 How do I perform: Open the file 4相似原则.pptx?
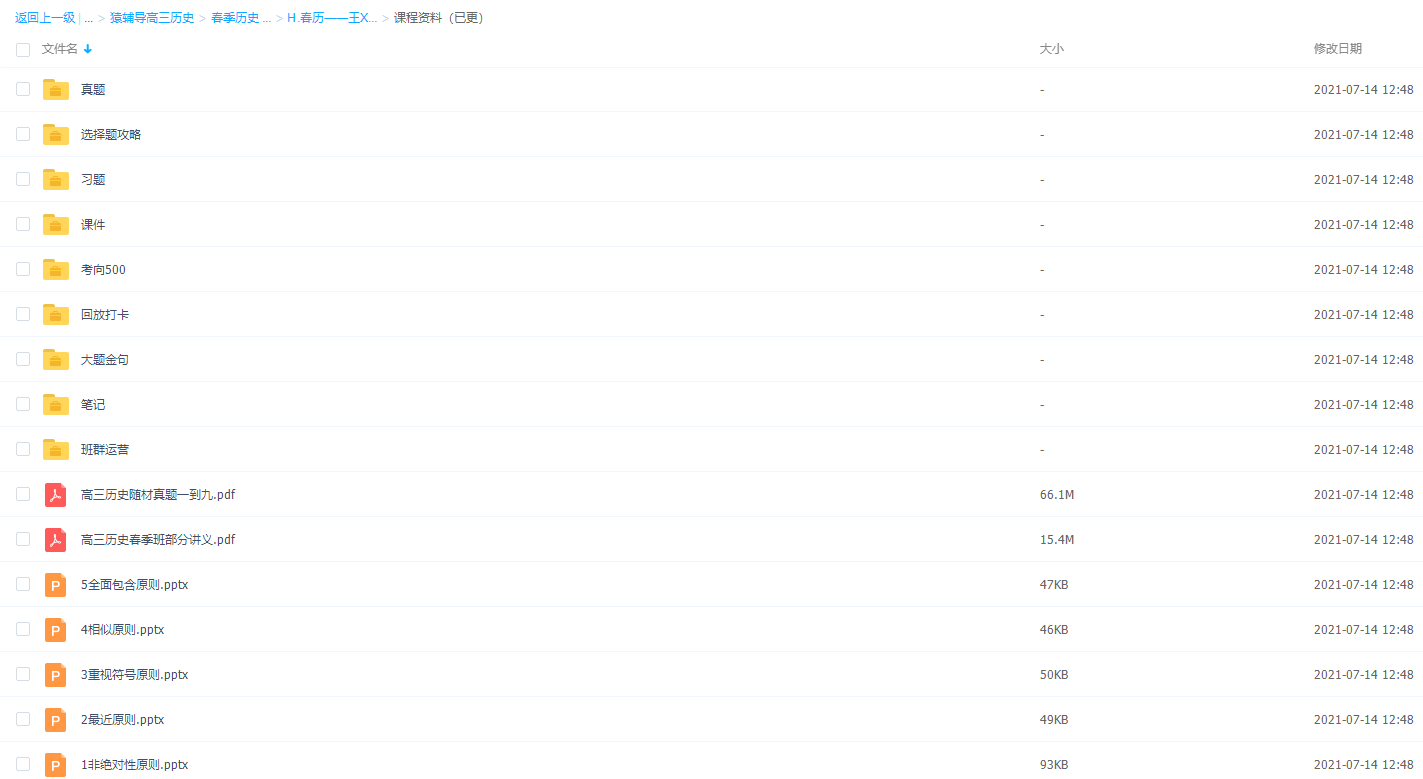(122, 629)
